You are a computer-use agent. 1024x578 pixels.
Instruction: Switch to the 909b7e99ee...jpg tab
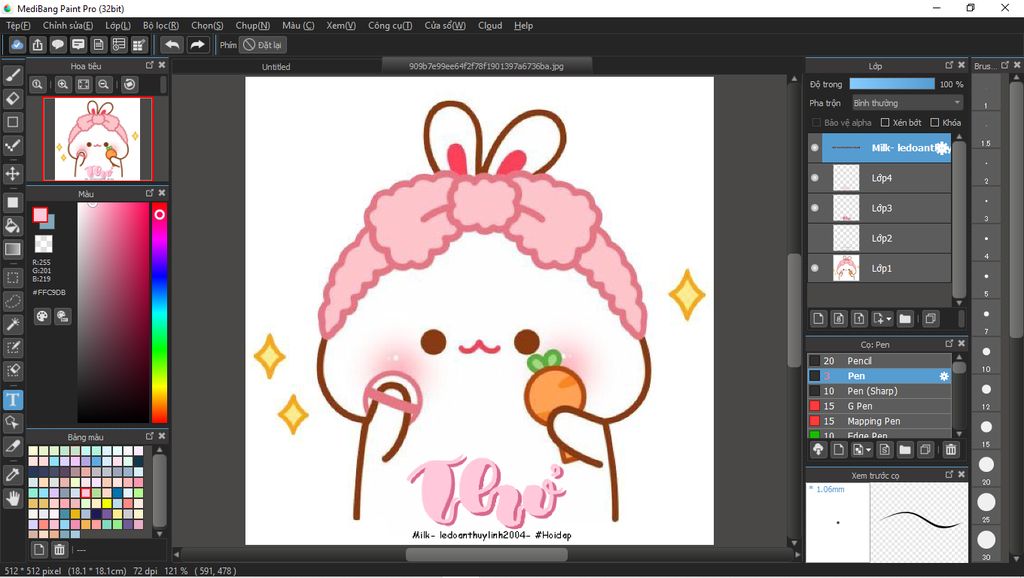click(487, 66)
